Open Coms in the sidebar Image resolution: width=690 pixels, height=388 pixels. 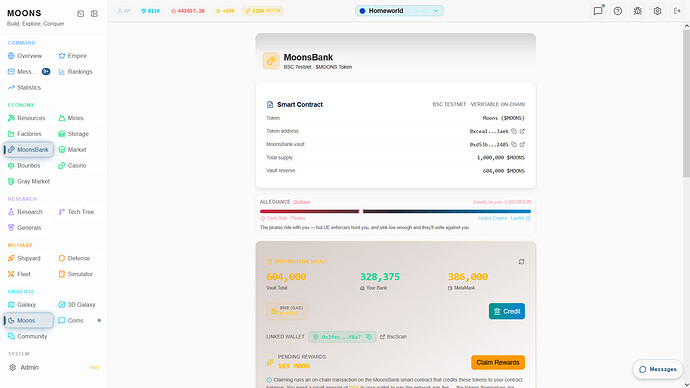[x=71, y=320]
